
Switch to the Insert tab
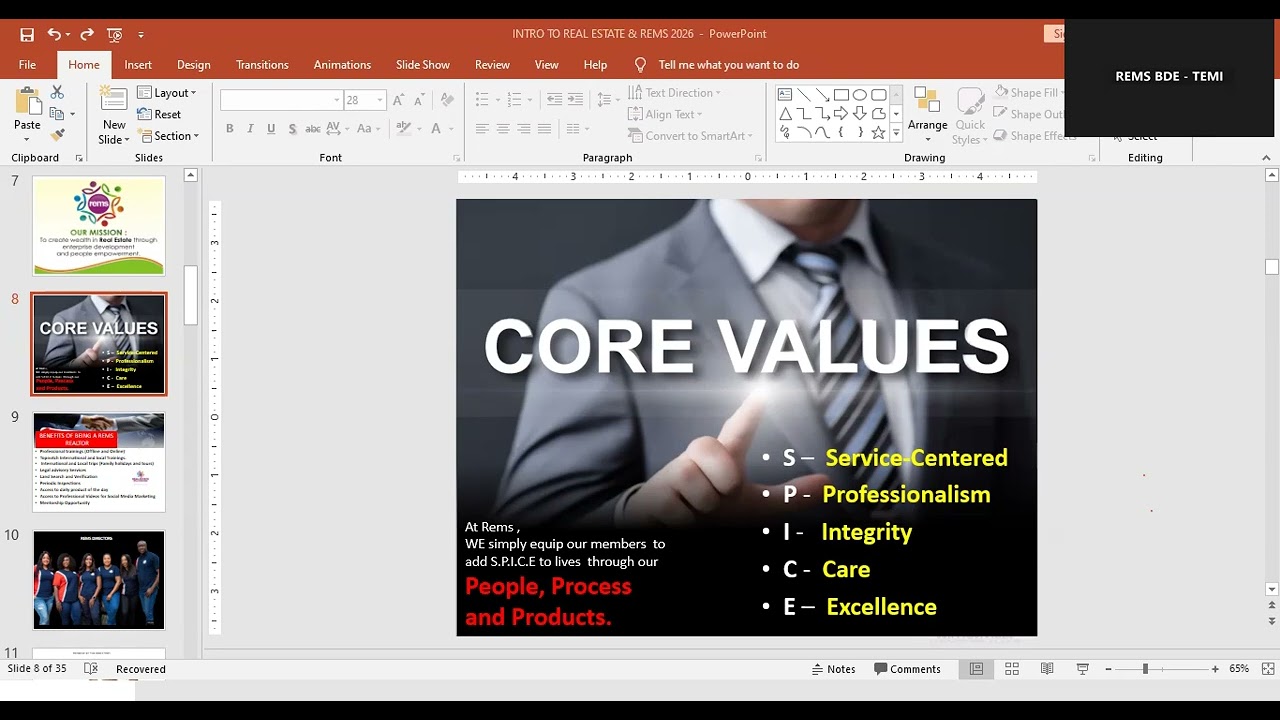138,65
